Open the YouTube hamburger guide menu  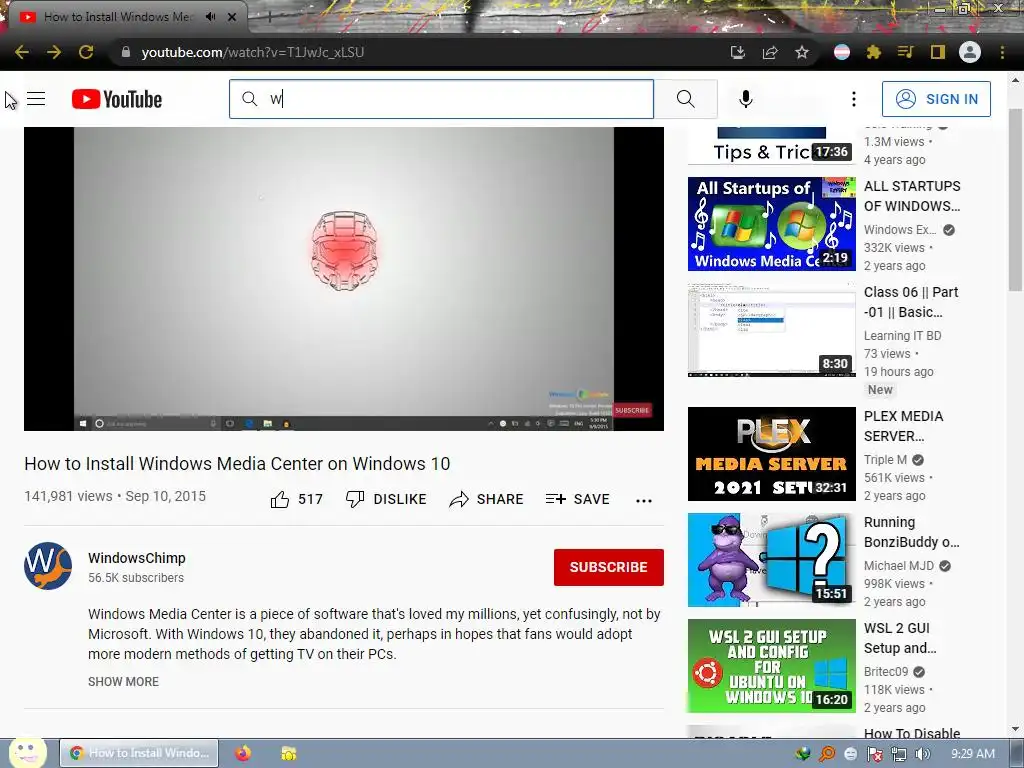(36, 99)
